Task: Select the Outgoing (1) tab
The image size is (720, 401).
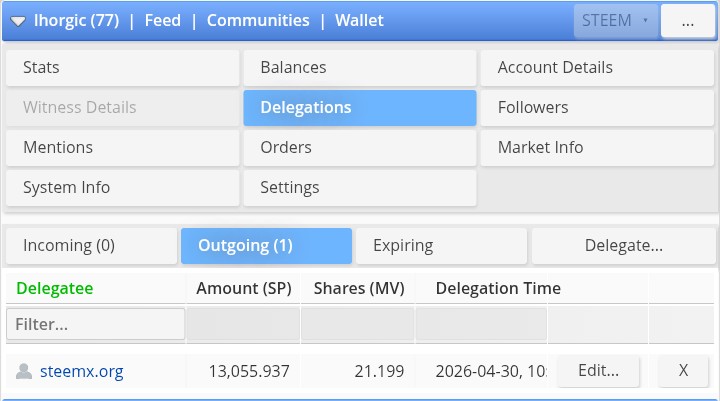Action: pyautogui.click(x=266, y=246)
